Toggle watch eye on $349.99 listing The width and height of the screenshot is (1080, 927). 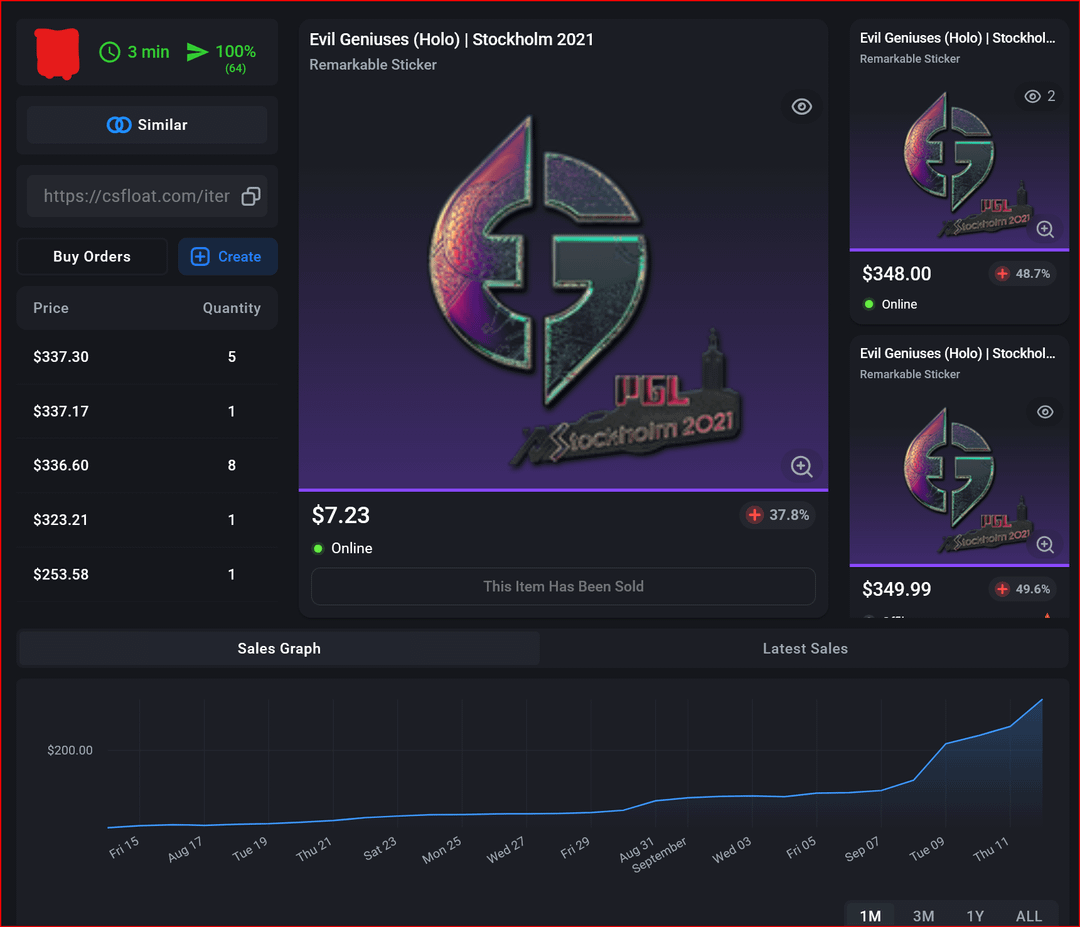coord(1045,412)
